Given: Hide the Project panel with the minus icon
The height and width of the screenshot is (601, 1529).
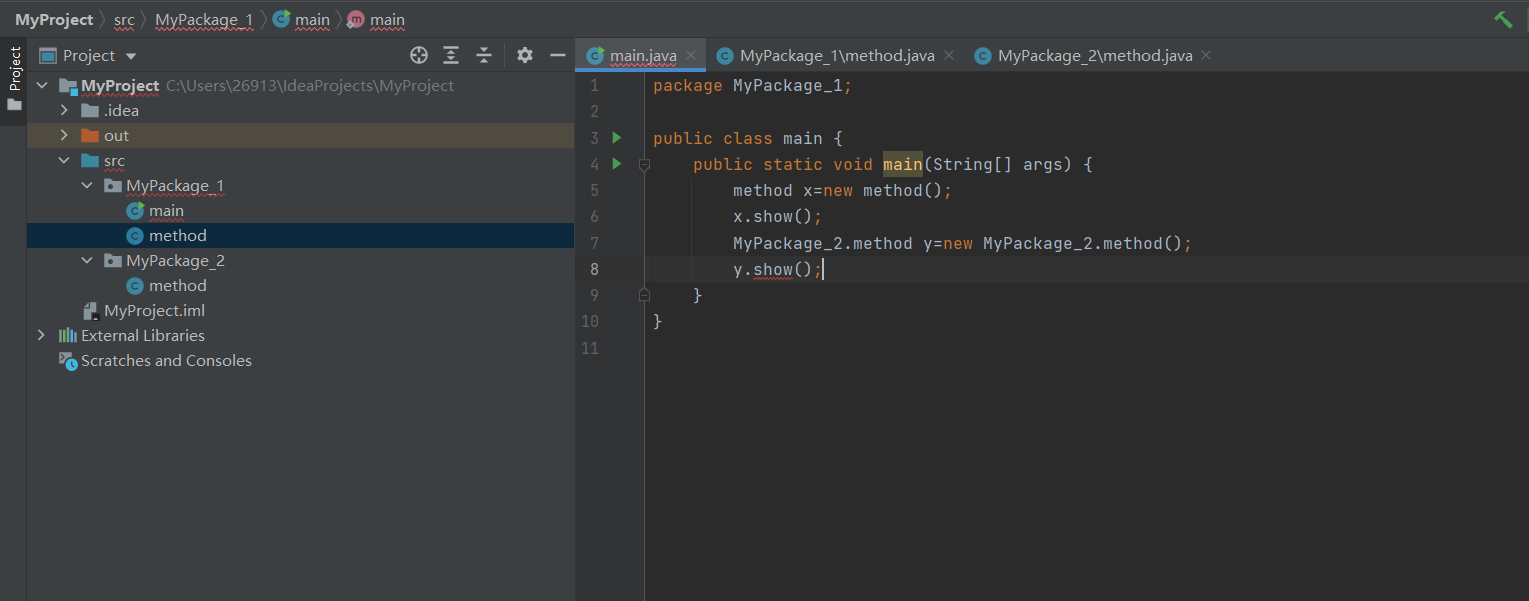Looking at the screenshot, I should [558, 55].
